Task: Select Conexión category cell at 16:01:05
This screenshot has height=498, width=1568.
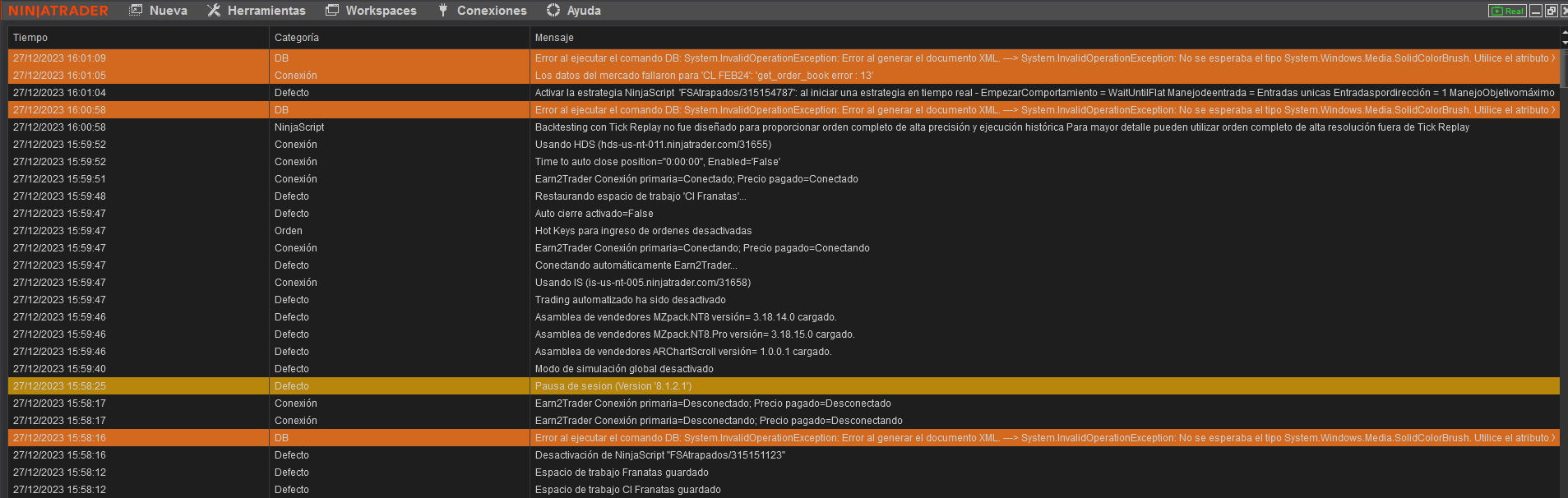Action: click(x=399, y=76)
